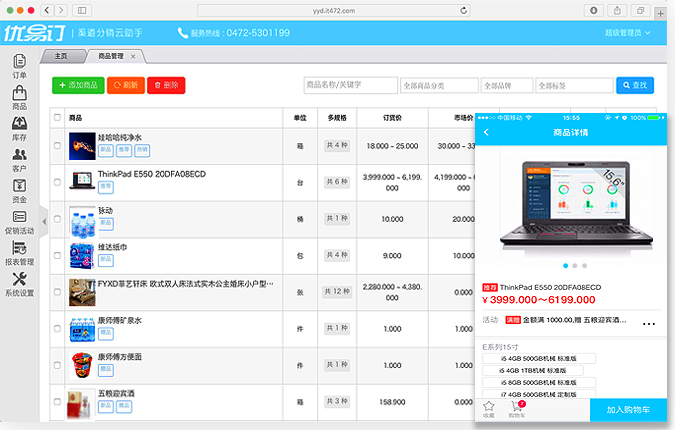Viewport: 675px width, 430px height.
Task: Check the 脉动 row checkbox
Action: point(57,219)
